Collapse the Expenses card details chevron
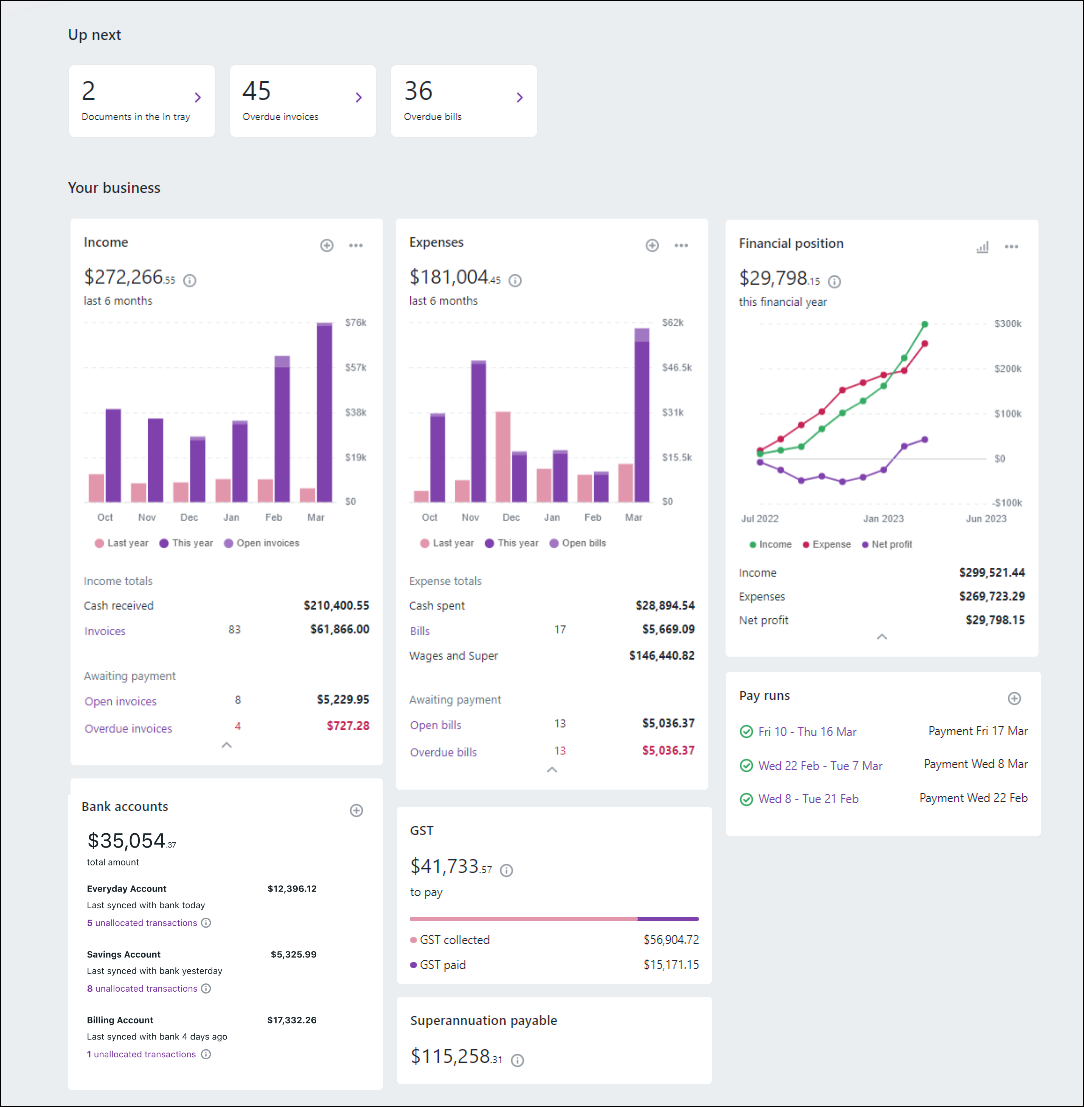Screen dimensions: 1084x1107 552,769
